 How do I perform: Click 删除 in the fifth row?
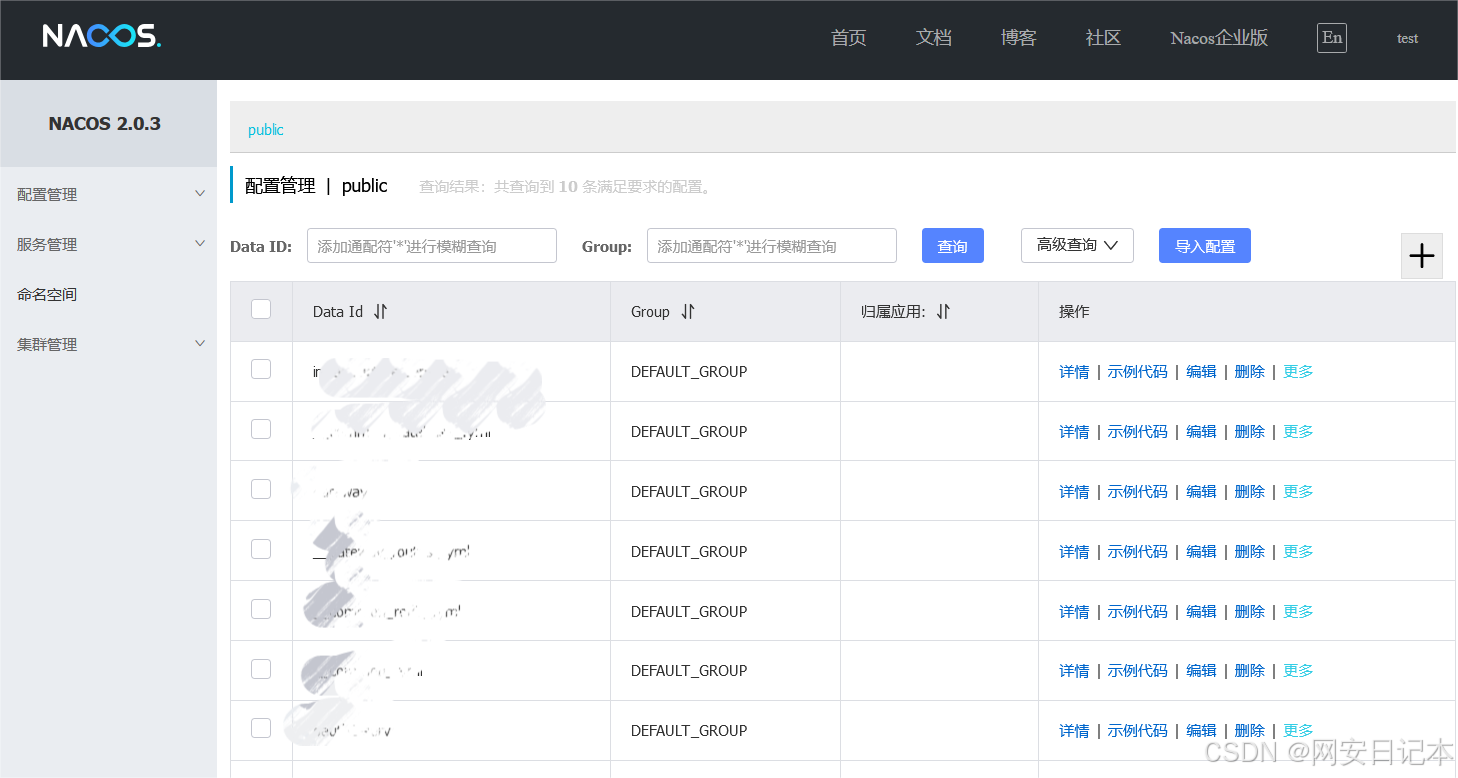click(1249, 612)
